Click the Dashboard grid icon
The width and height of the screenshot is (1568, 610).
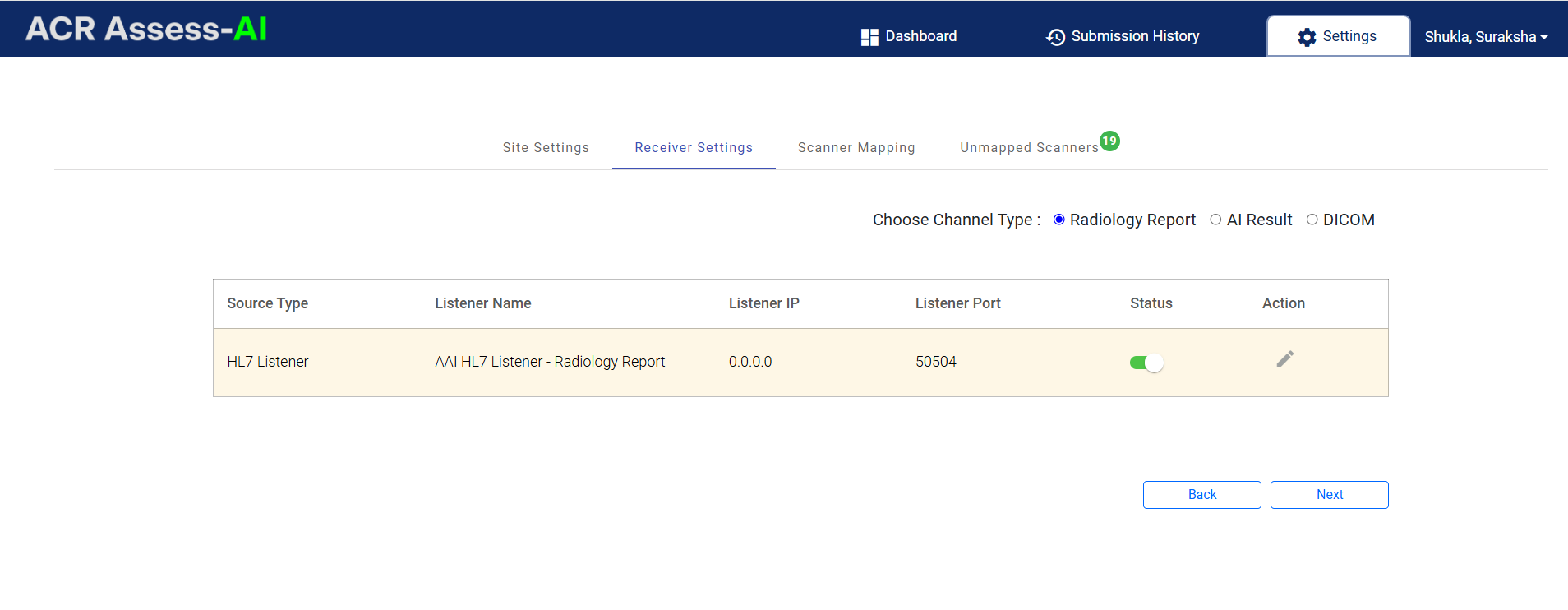point(869,37)
